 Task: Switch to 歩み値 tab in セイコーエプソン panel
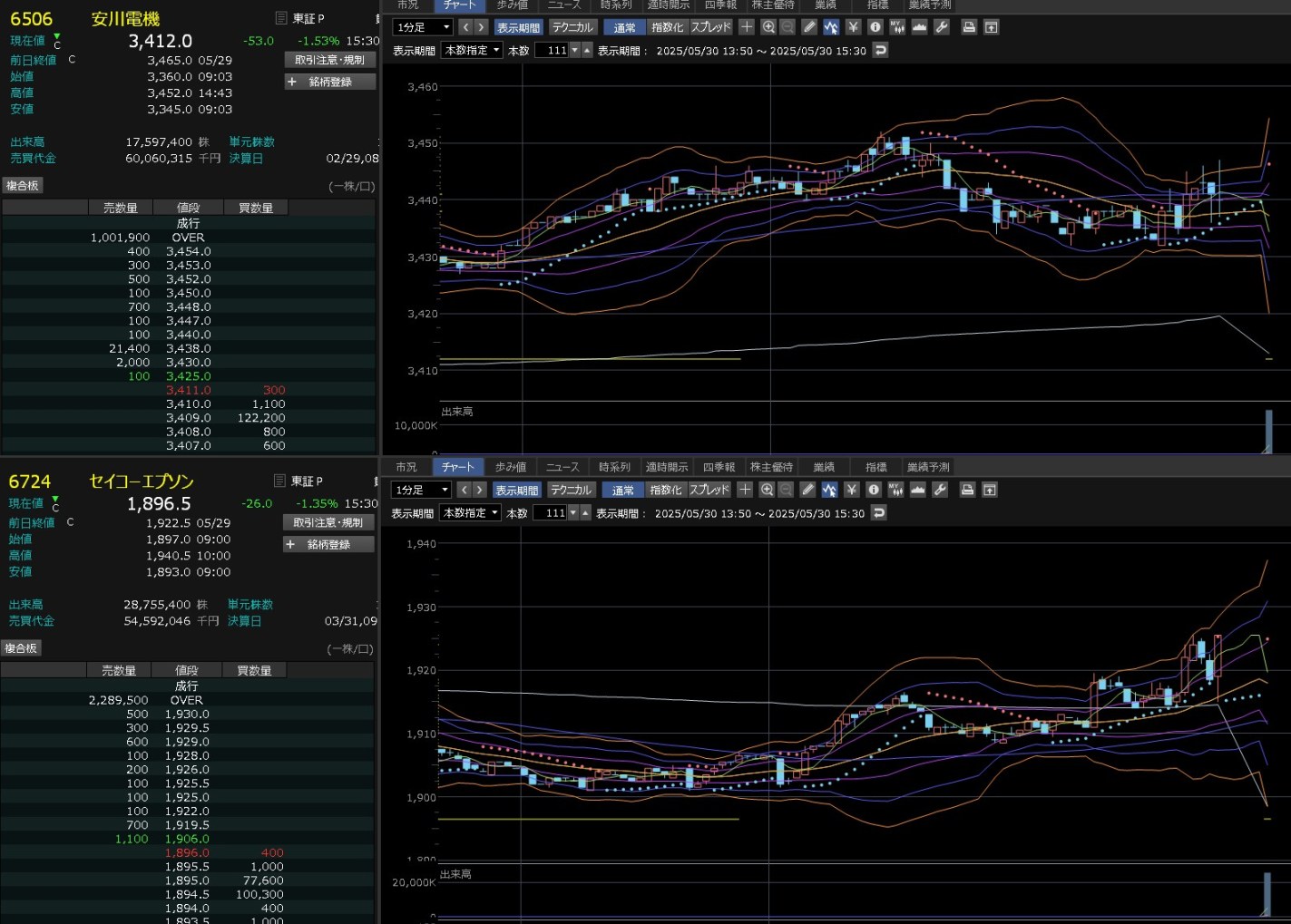[511, 467]
